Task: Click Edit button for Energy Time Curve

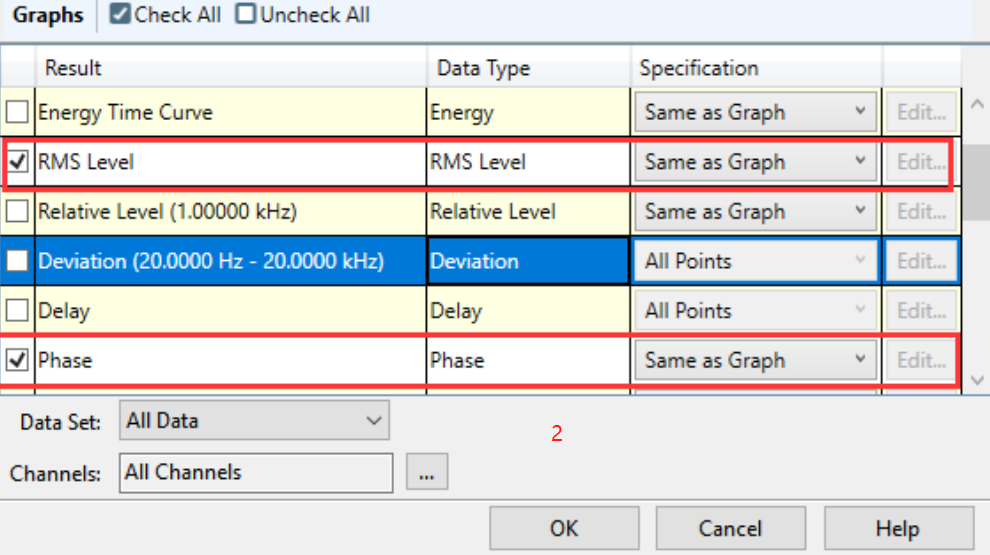Action: click(x=921, y=112)
